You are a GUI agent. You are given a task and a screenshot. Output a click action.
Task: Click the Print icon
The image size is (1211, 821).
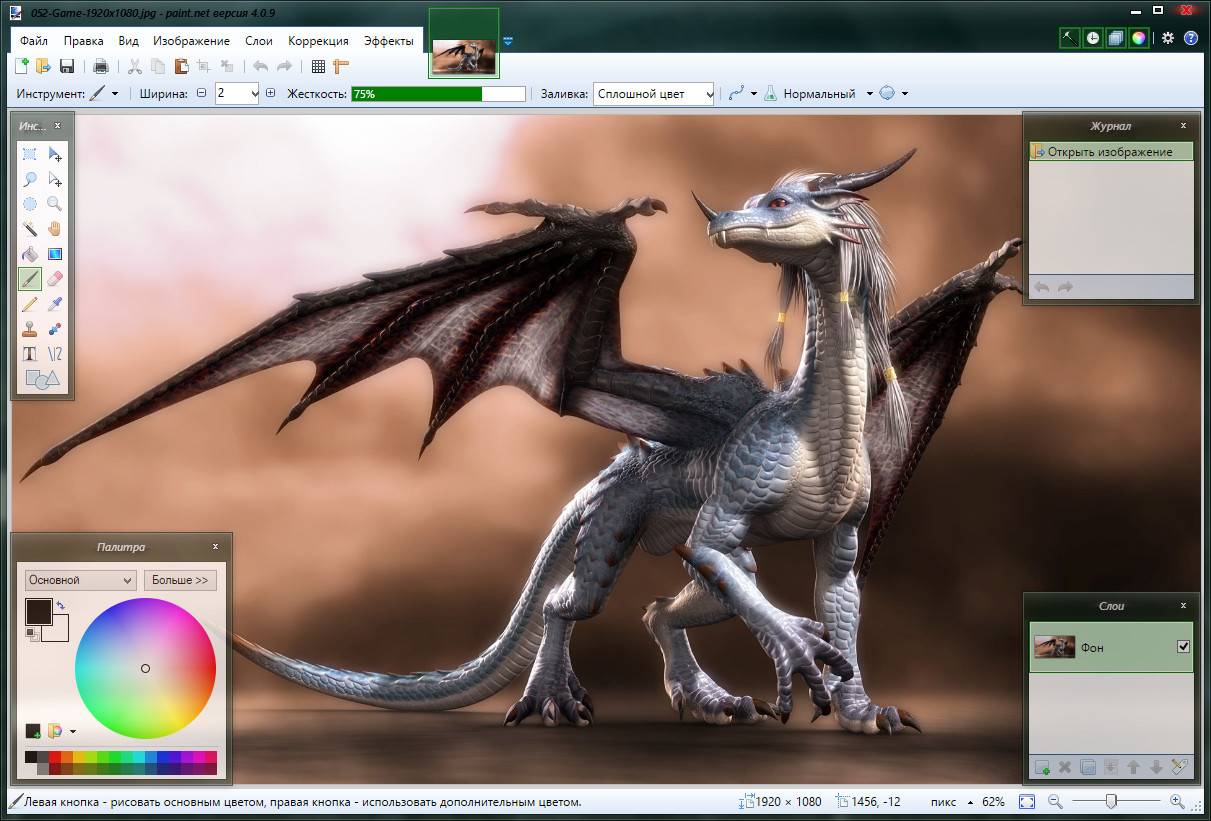[100, 66]
